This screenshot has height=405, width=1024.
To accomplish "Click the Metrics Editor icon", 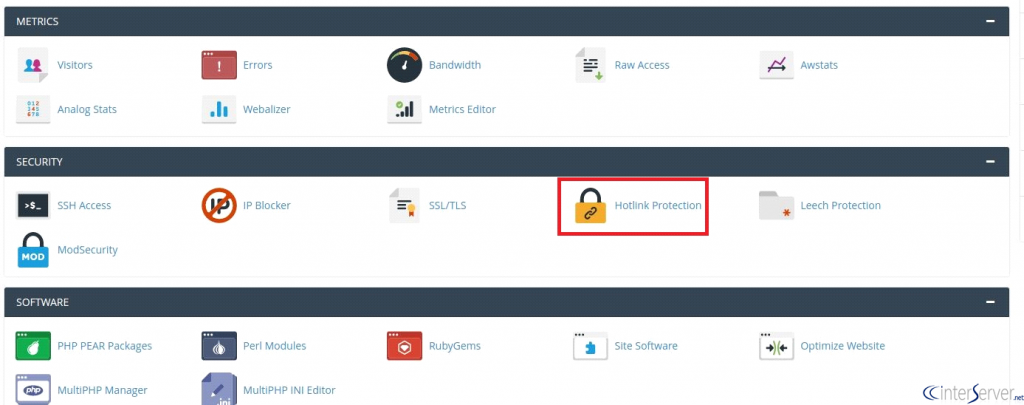I will point(404,109).
